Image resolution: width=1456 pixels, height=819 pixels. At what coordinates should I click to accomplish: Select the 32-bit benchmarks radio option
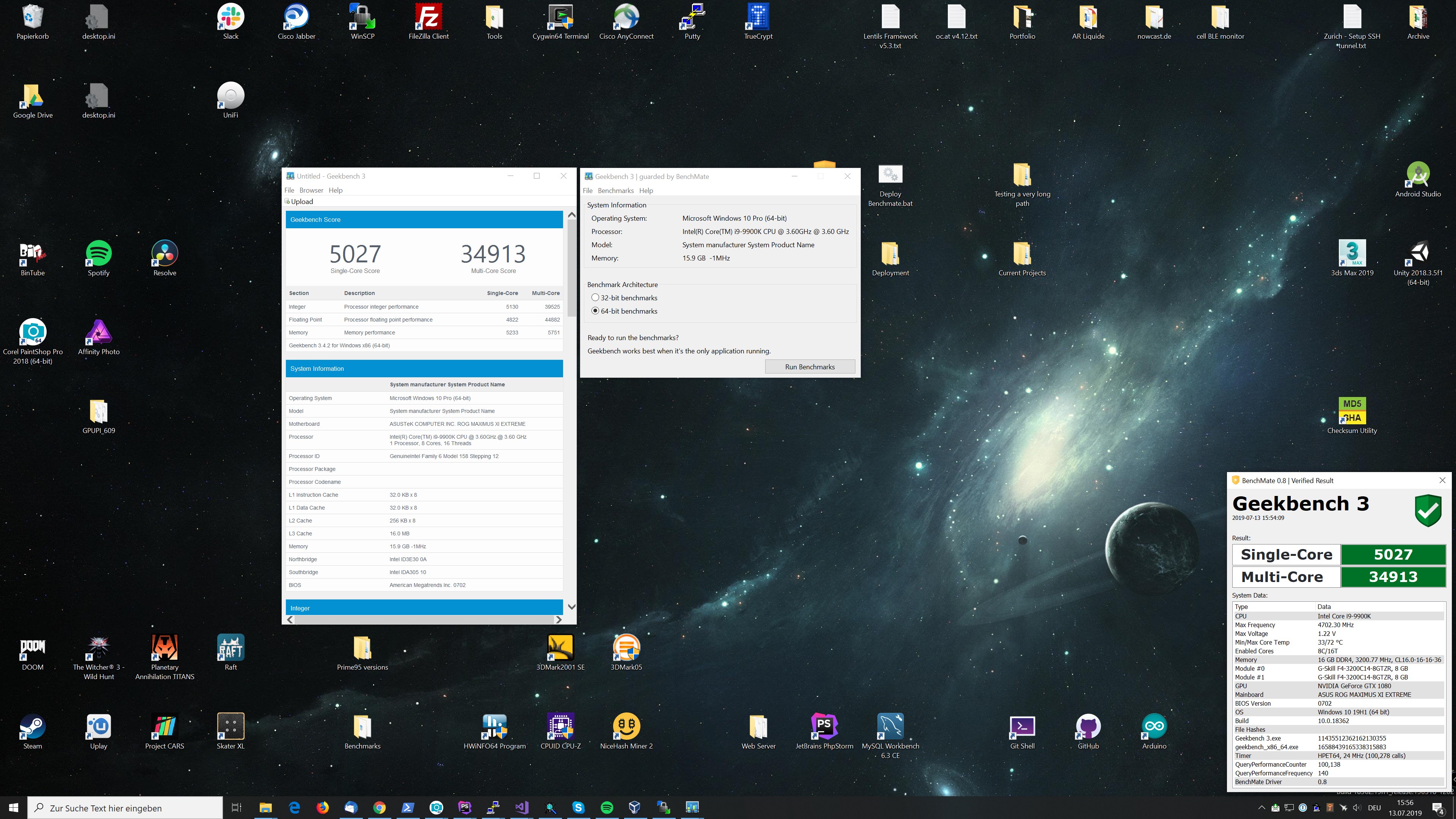(624, 298)
